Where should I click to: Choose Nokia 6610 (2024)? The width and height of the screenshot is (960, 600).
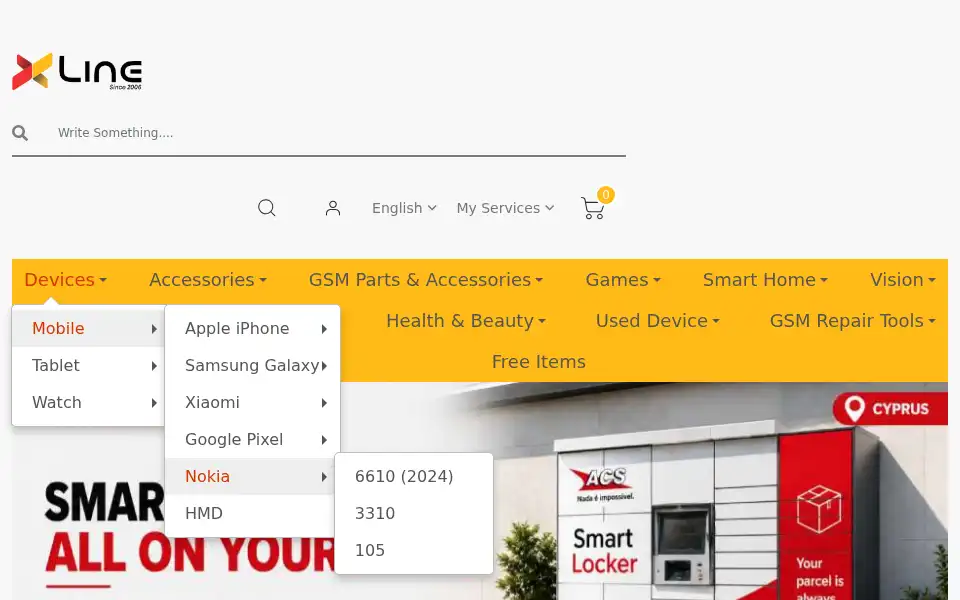[x=414, y=476]
